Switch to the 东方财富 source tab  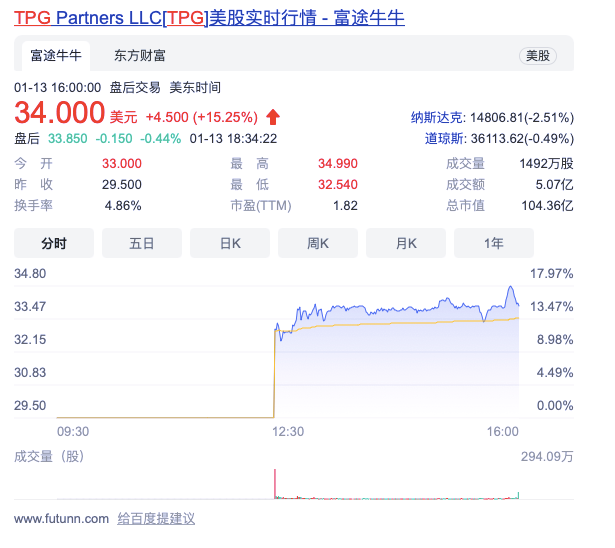click(x=140, y=56)
